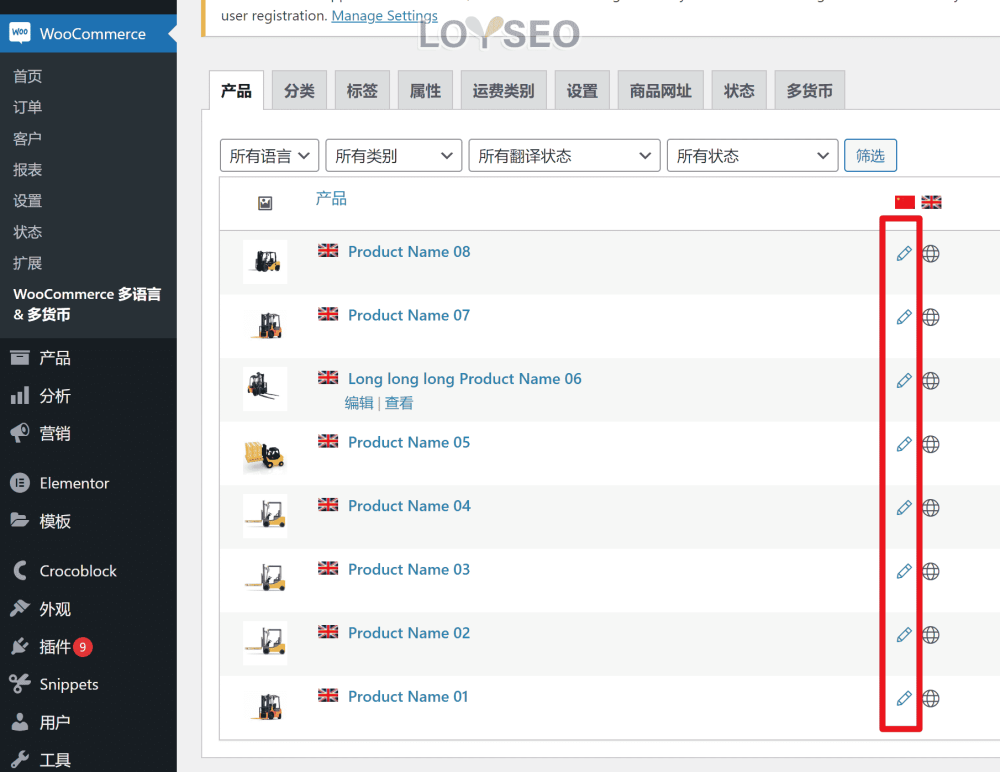Switch to the 运费类别 tab
The image size is (1000, 772).
point(504,91)
